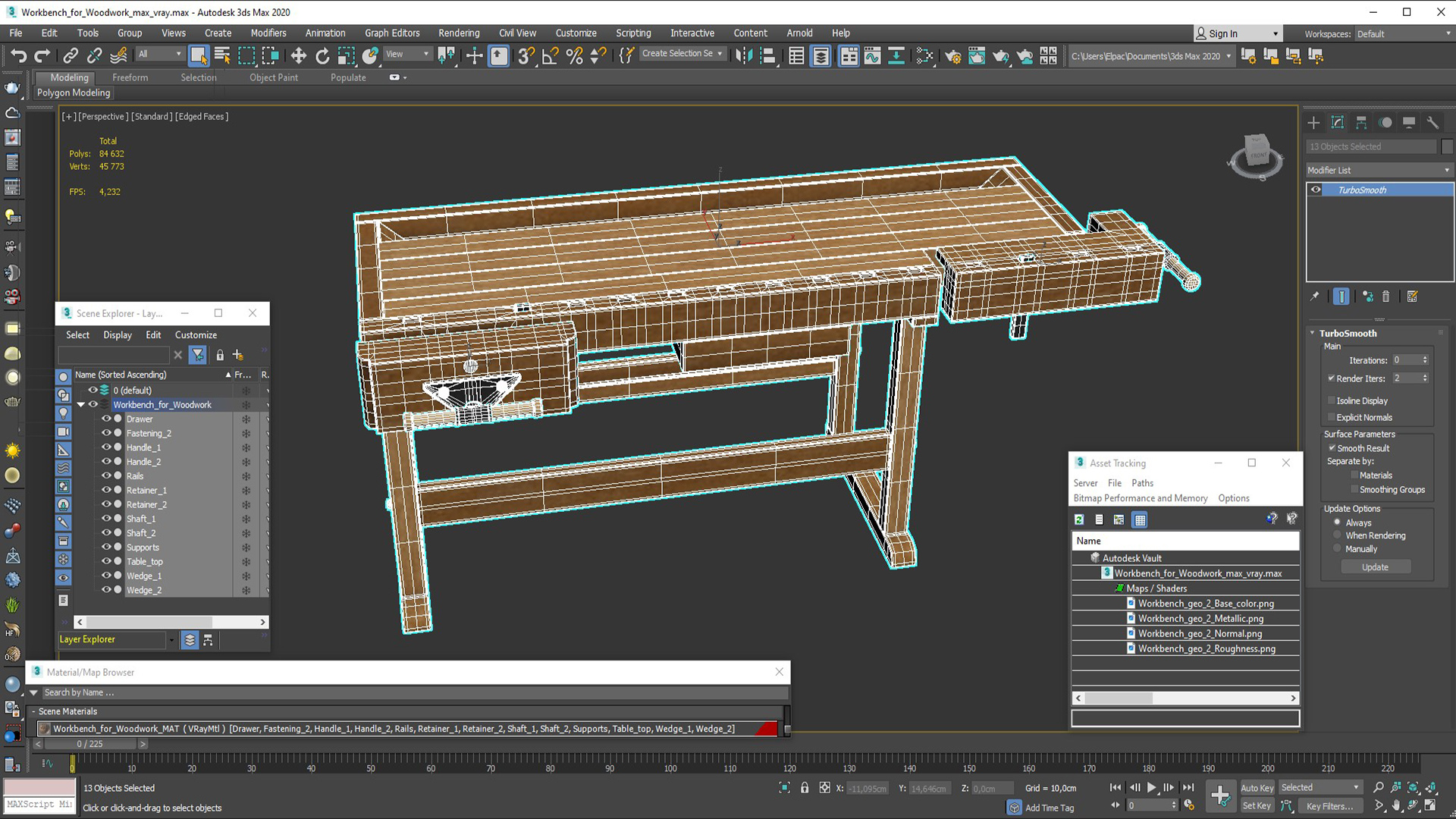The image size is (1456, 819).
Task: Enable Separate by Materials checkbox
Action: 1354,475
